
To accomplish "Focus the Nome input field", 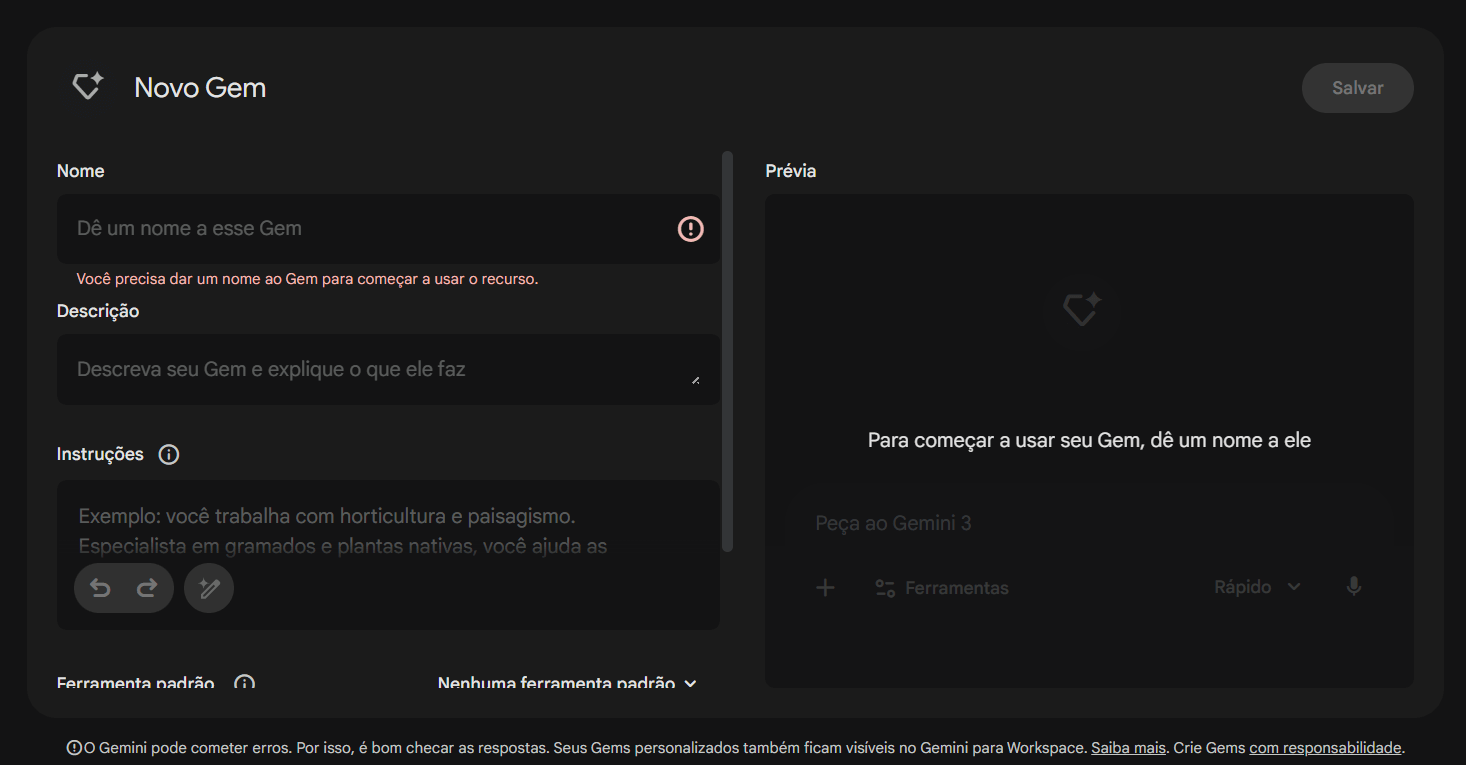I will pyautogui.click(x=388, y=229).
